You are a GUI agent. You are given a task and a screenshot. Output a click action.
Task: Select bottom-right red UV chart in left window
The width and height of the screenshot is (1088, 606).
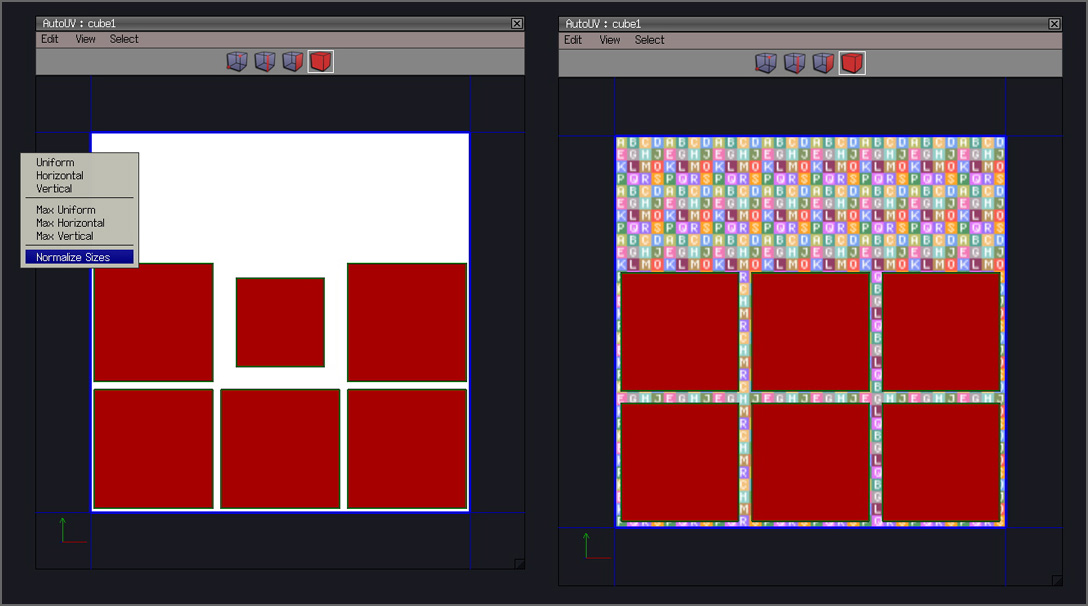407,449
